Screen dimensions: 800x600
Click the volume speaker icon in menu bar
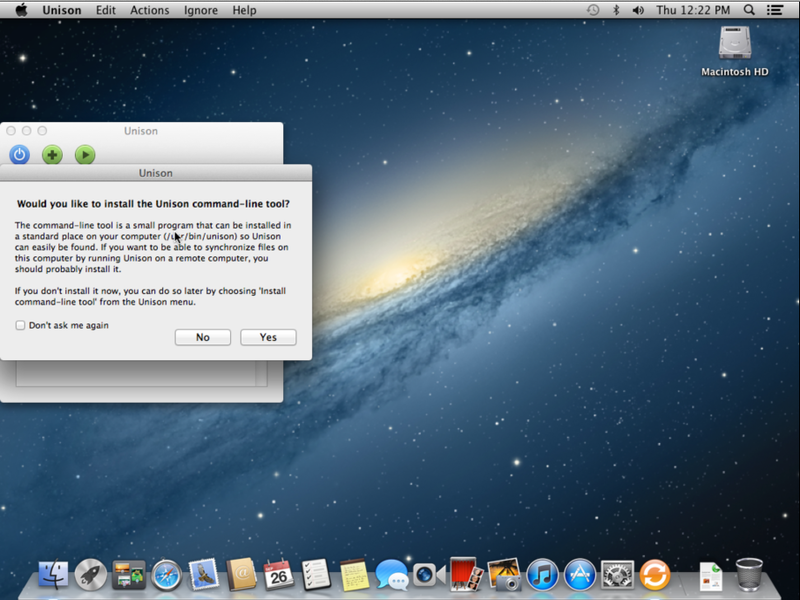coord(638,10)
